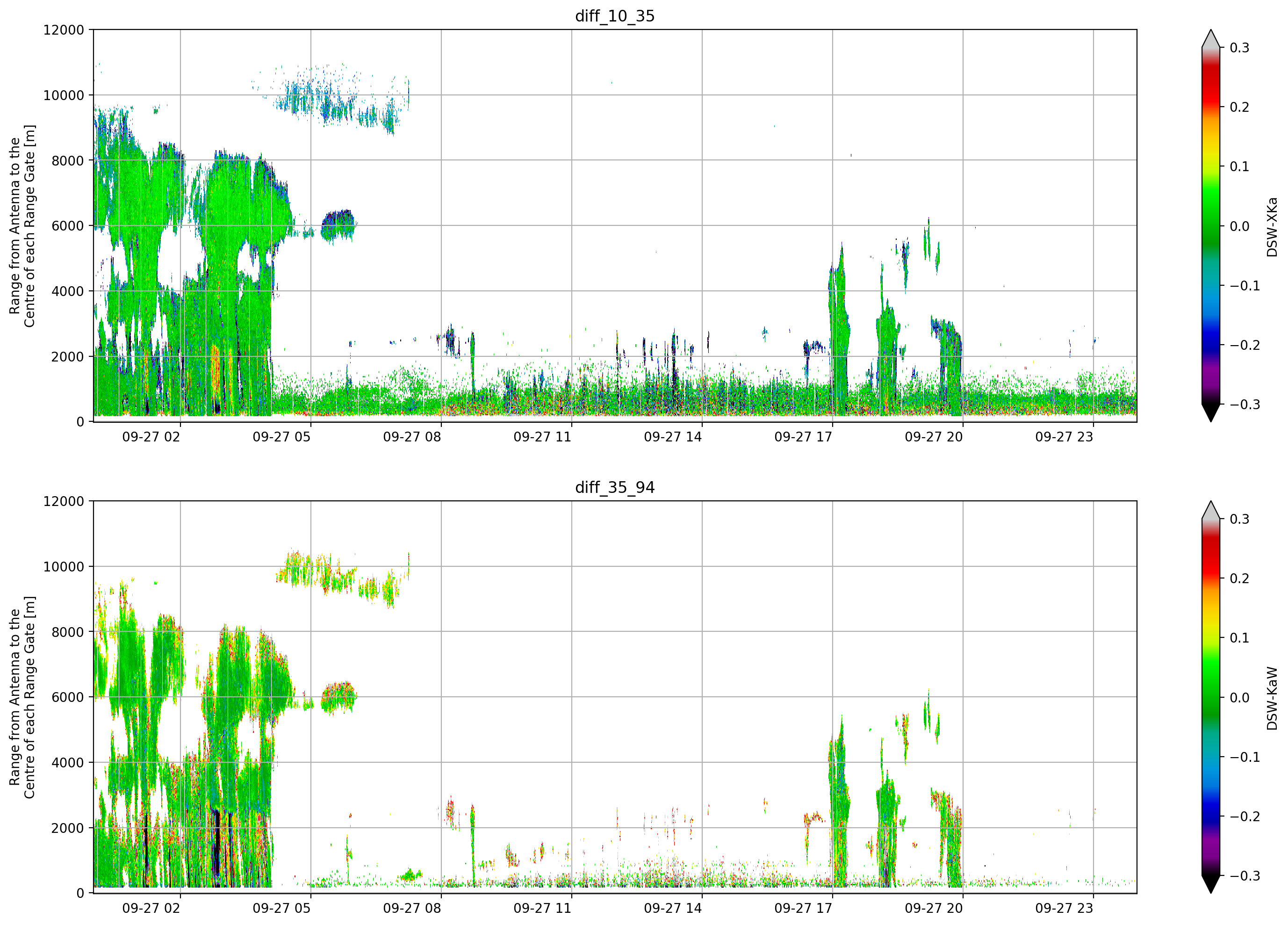Select the DSW-XKa colorbar label
Viewport: 1288px width, 925px height.
click(1272, 227)
